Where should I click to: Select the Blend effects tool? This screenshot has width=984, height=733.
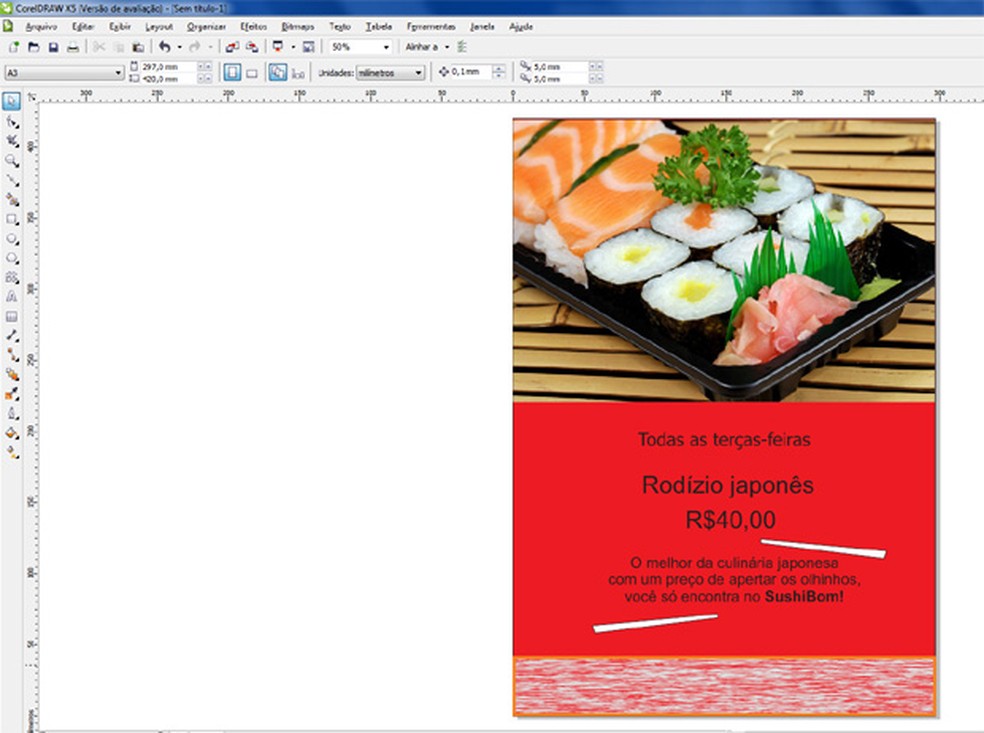pyautogui.click(x=11, y=375)
